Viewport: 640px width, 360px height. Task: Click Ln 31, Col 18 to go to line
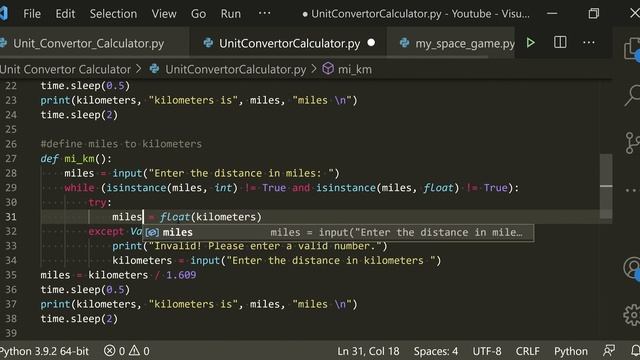coord(368,351)
